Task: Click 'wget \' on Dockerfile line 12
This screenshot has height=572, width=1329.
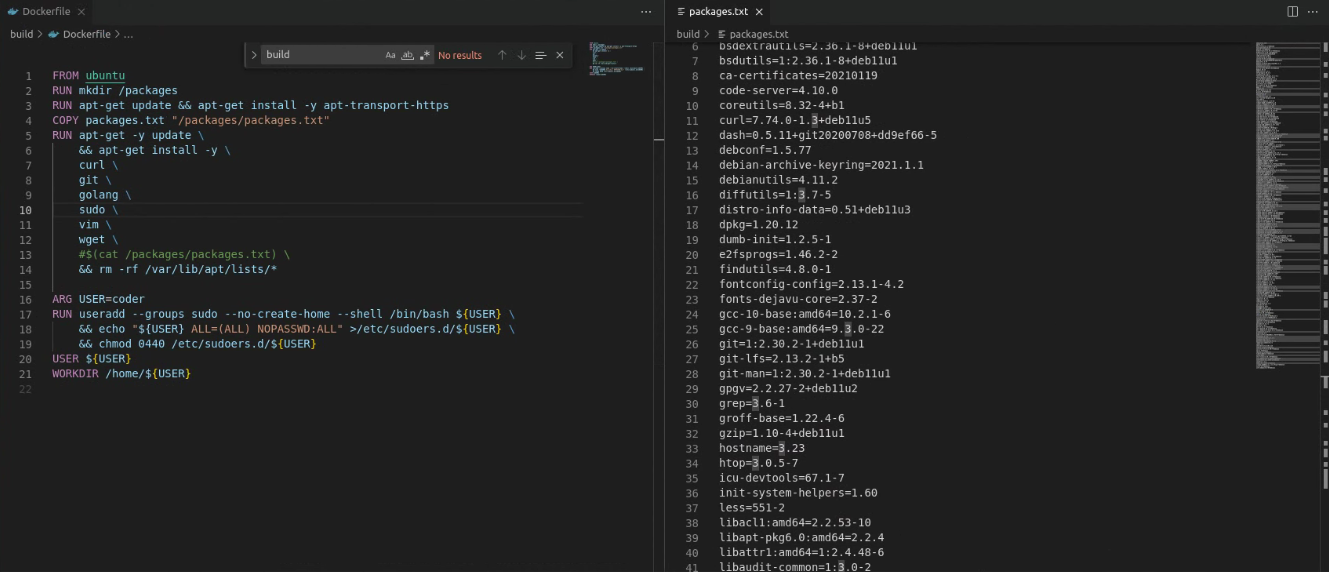Action: [98, 240]
